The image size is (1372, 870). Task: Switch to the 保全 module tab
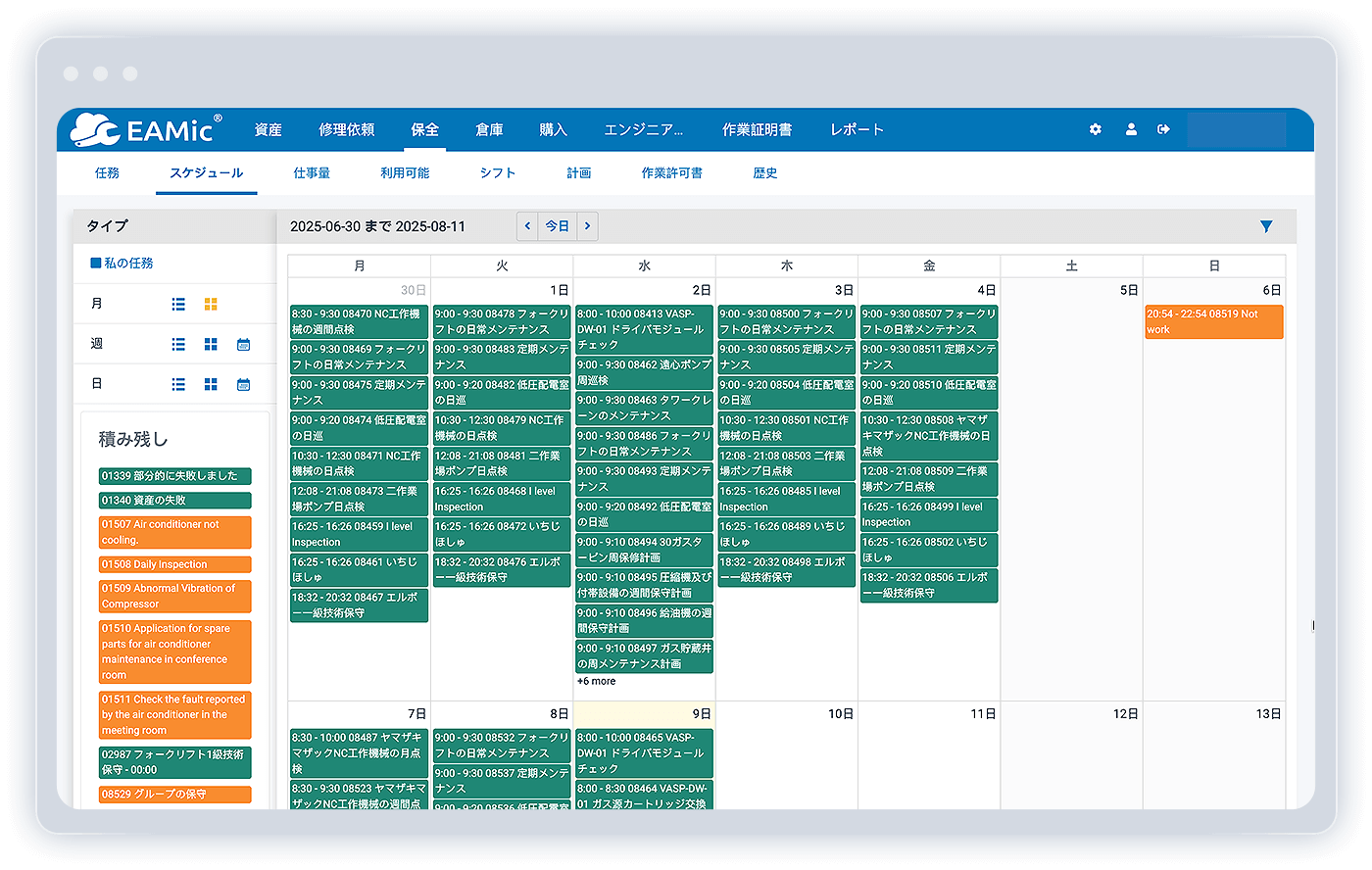424,128
